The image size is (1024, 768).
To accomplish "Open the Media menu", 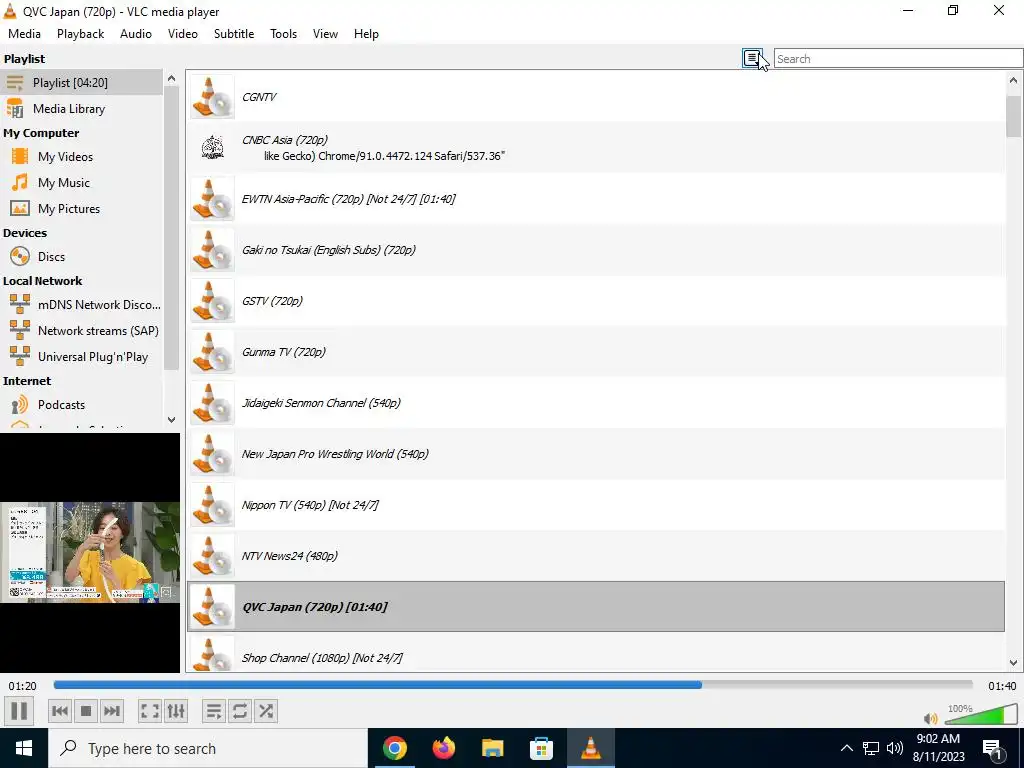I will [24, 34].
